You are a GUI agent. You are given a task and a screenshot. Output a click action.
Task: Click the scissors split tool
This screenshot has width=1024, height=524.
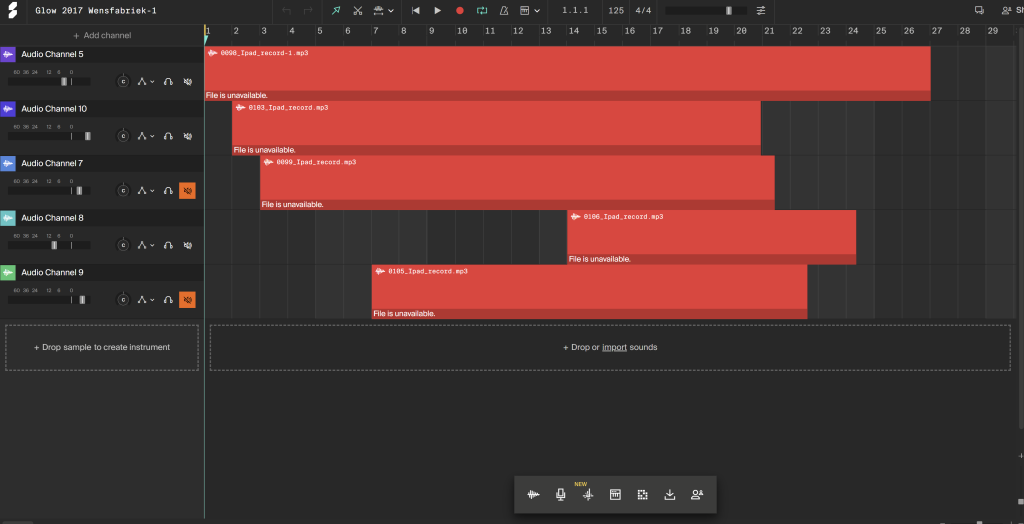point(357,10)
